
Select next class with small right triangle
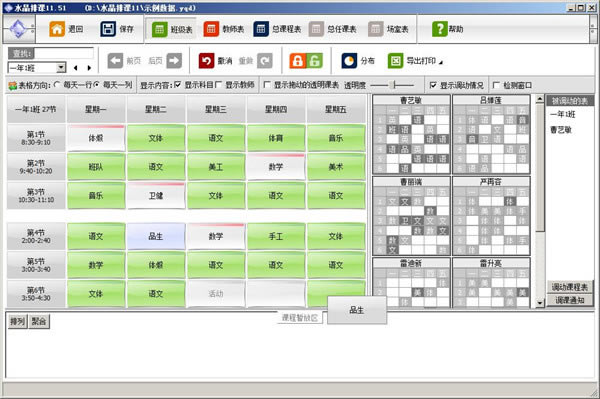coord(89,68)
